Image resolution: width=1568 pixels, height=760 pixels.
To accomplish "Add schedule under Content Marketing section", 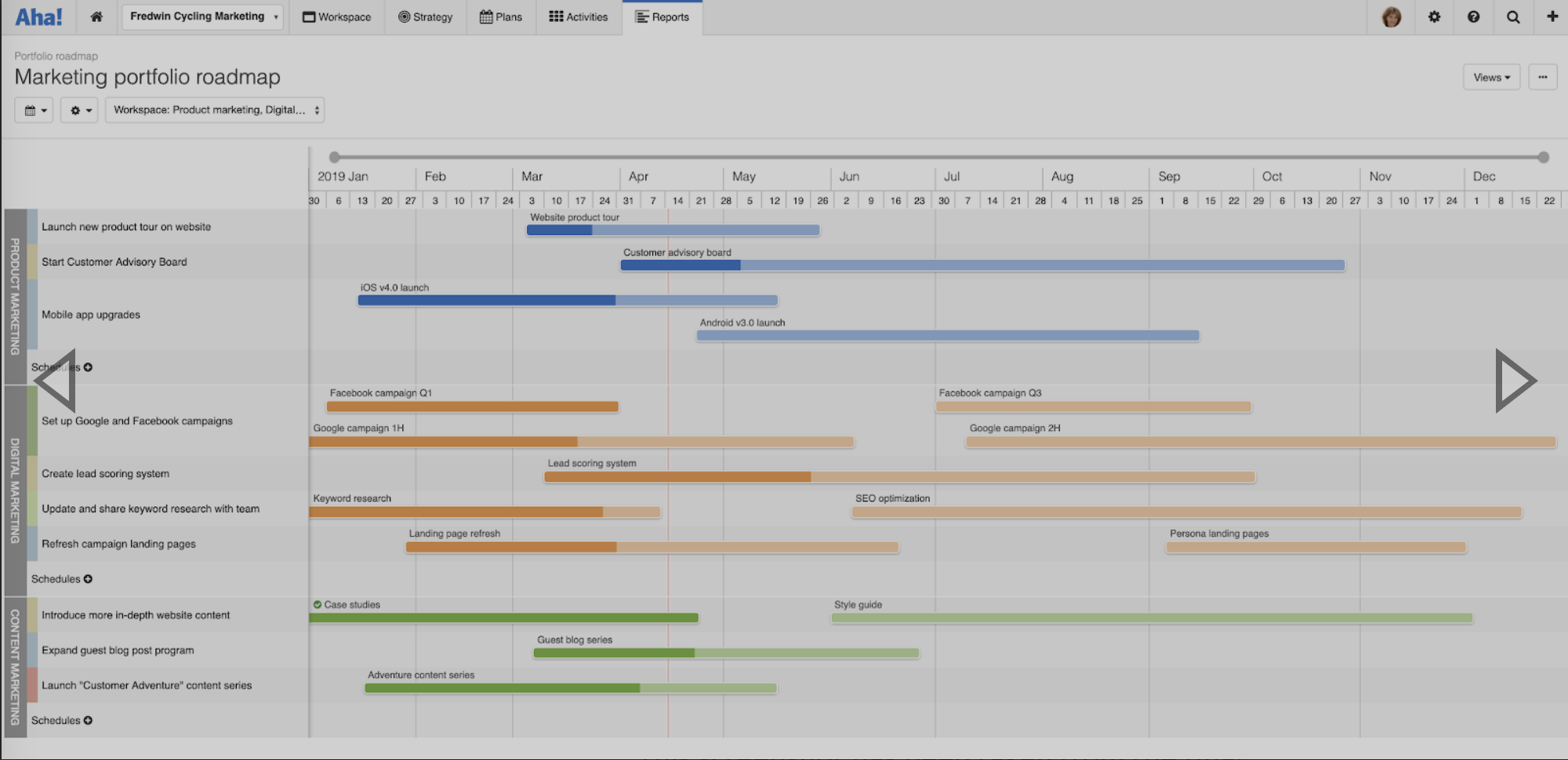I will pos(88,720).
